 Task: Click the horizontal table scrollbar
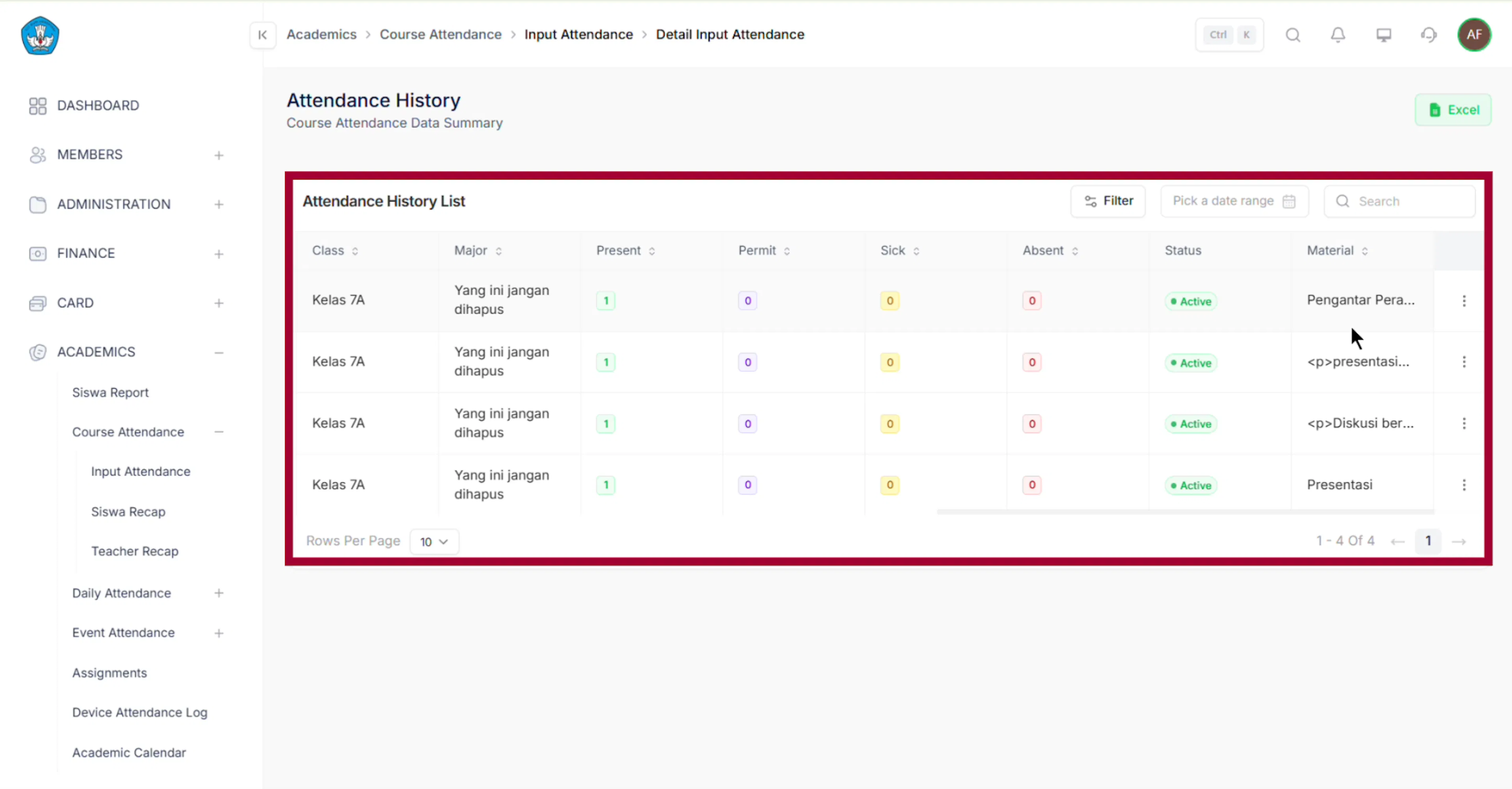click(x=1185, y=512)
